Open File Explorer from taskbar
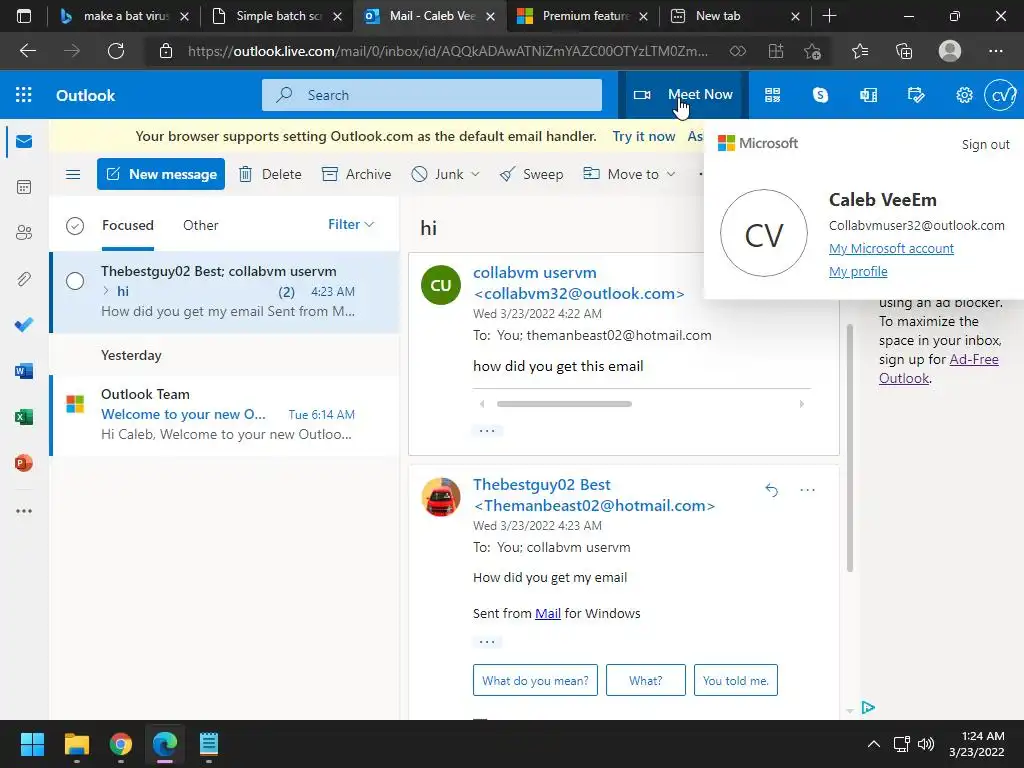Image resolution: width=1024 pixels, height=768 pixels. point(76,744)
